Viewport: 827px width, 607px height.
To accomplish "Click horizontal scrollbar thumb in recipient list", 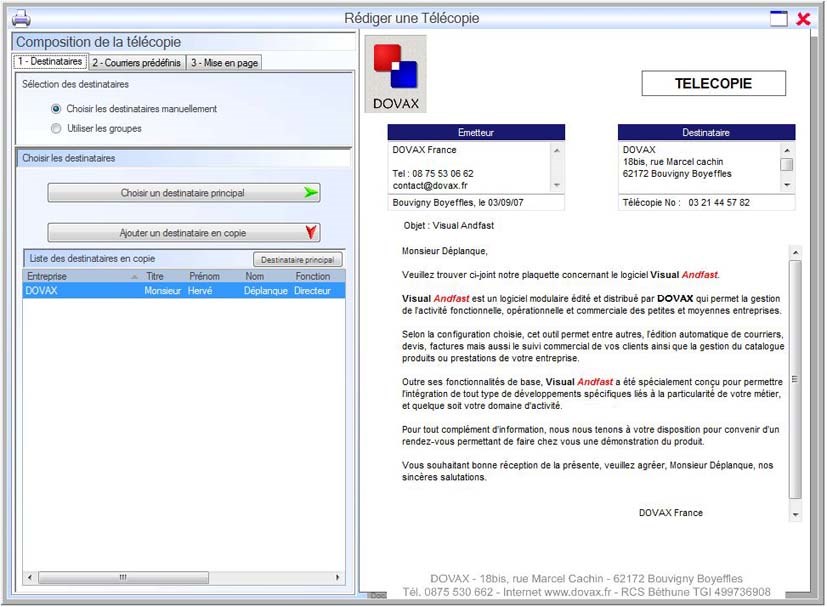I will (x=123, y=577).
